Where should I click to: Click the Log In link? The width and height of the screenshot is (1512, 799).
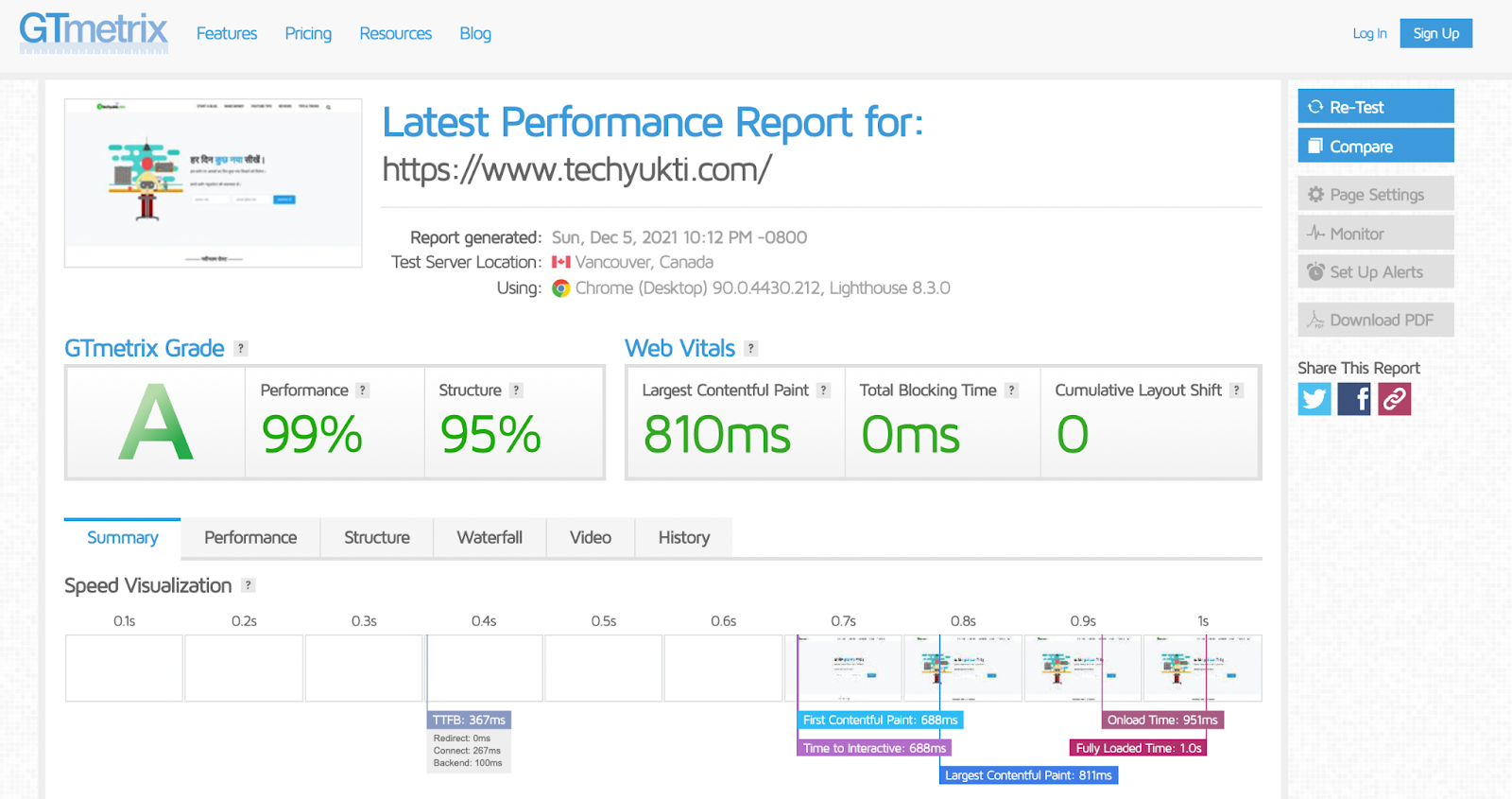point(1369,33)
